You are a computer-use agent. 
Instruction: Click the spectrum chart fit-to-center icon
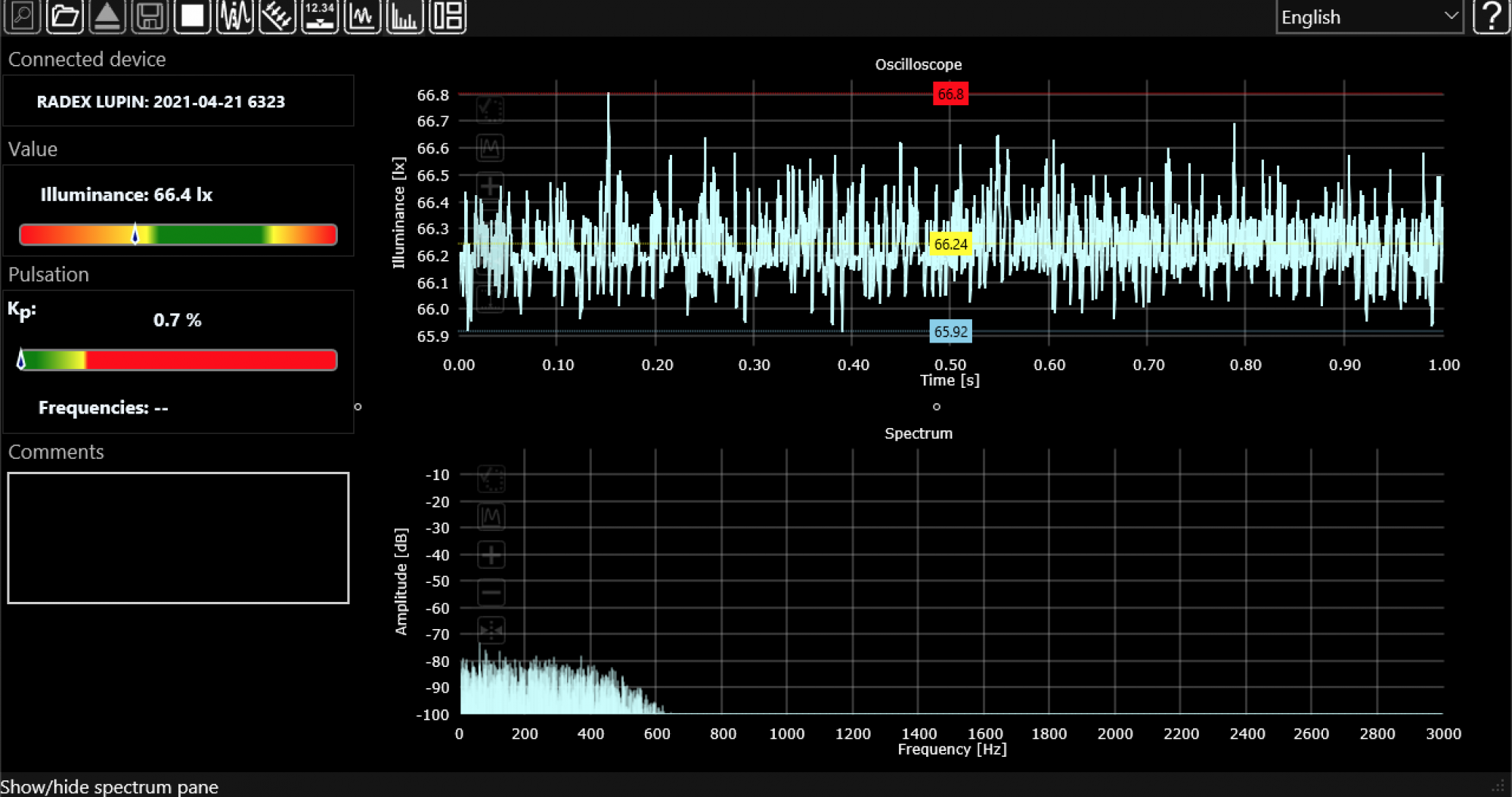click(491, 629)
